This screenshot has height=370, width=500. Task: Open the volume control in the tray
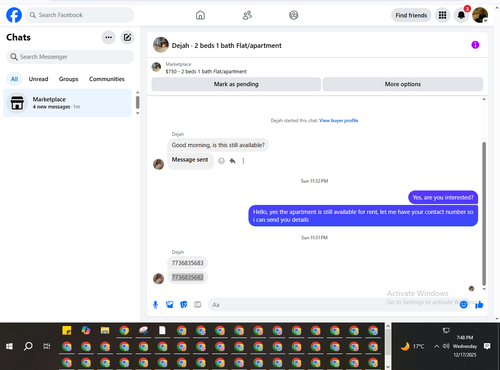point(446,346)
